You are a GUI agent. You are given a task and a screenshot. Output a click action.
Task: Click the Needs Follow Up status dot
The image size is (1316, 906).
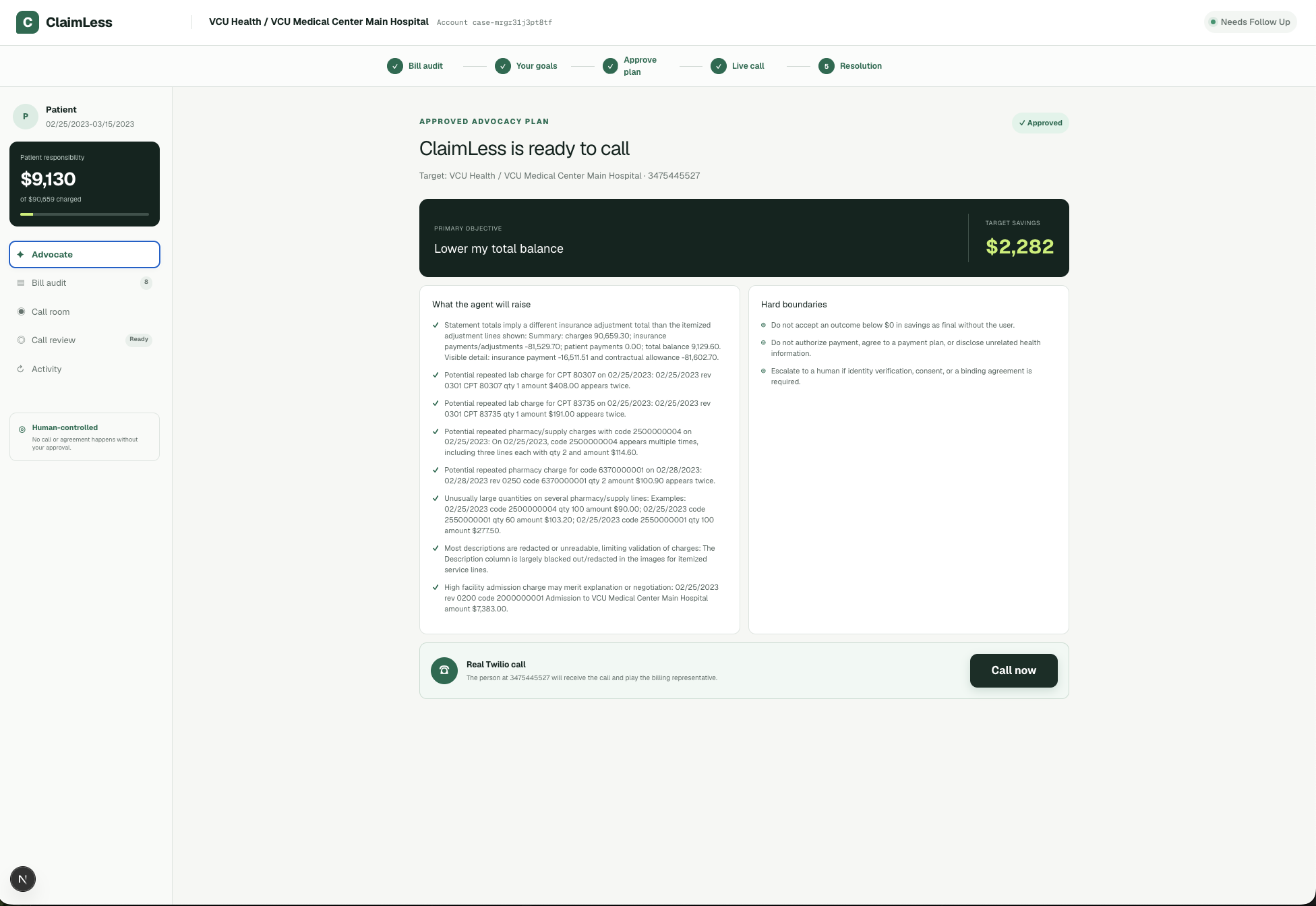pyautogui.click(x=1213, y=22)
